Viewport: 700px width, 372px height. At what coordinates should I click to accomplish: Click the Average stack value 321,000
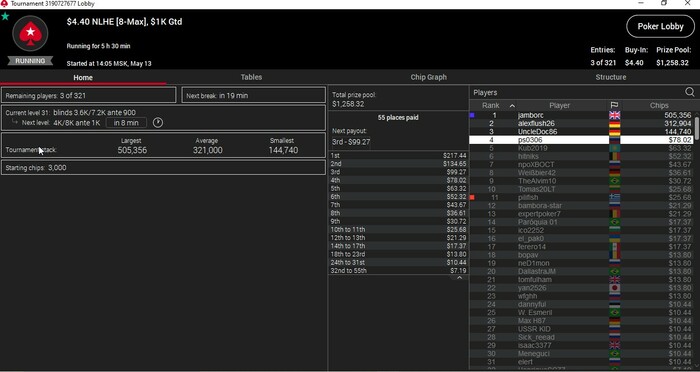tap(208, 150)
